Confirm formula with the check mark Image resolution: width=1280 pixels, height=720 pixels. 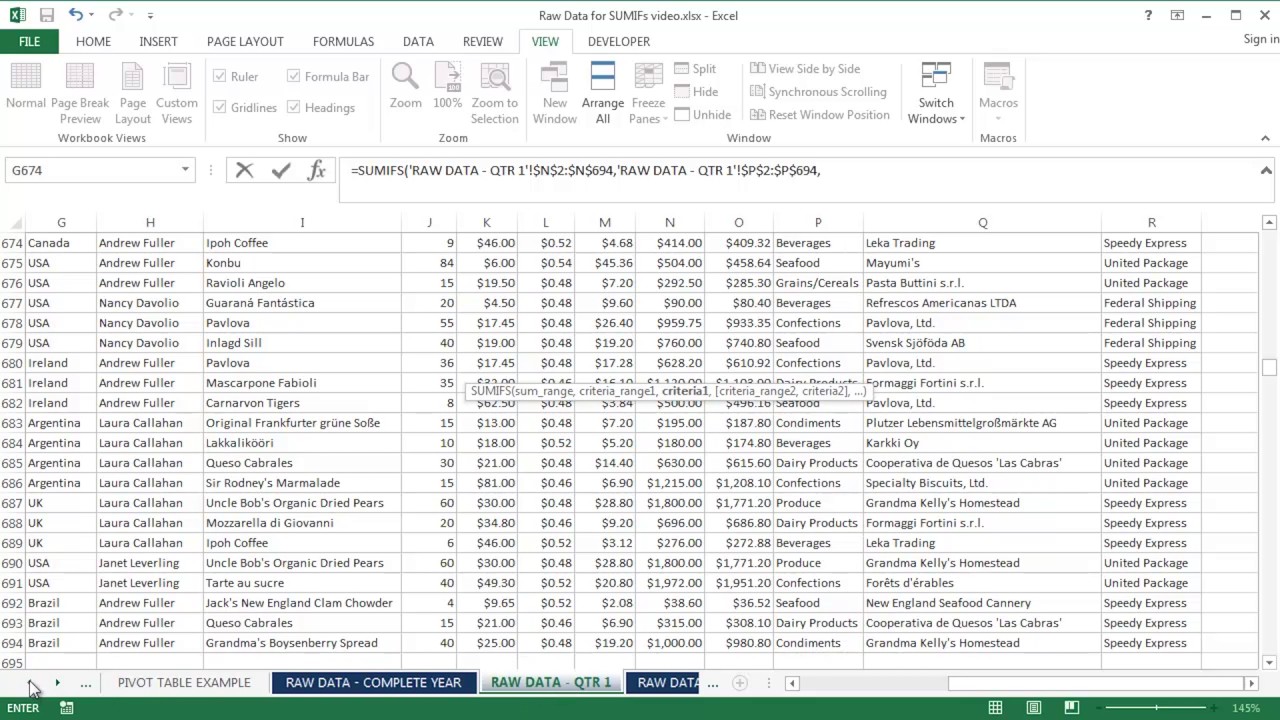coord(281,171)
